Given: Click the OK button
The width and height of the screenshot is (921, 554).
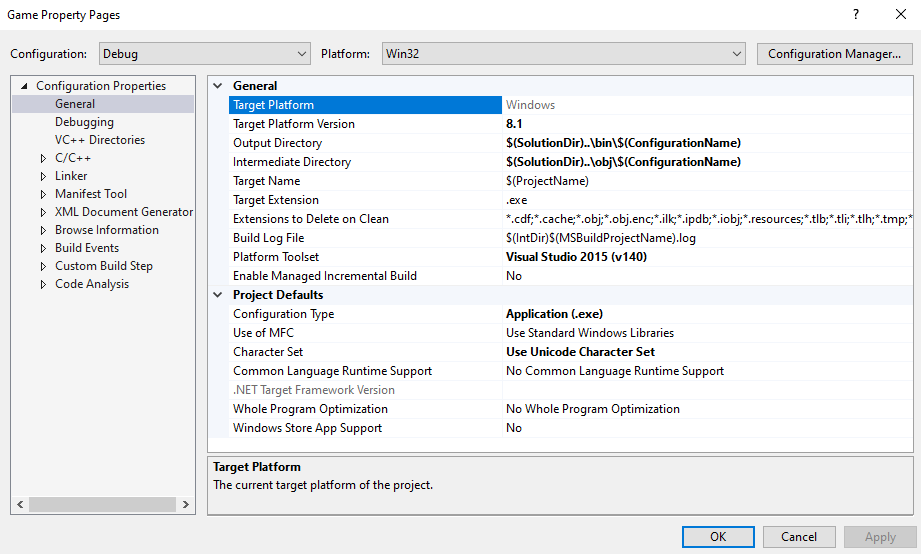Looking at the screenshot, I should (718, 536).
